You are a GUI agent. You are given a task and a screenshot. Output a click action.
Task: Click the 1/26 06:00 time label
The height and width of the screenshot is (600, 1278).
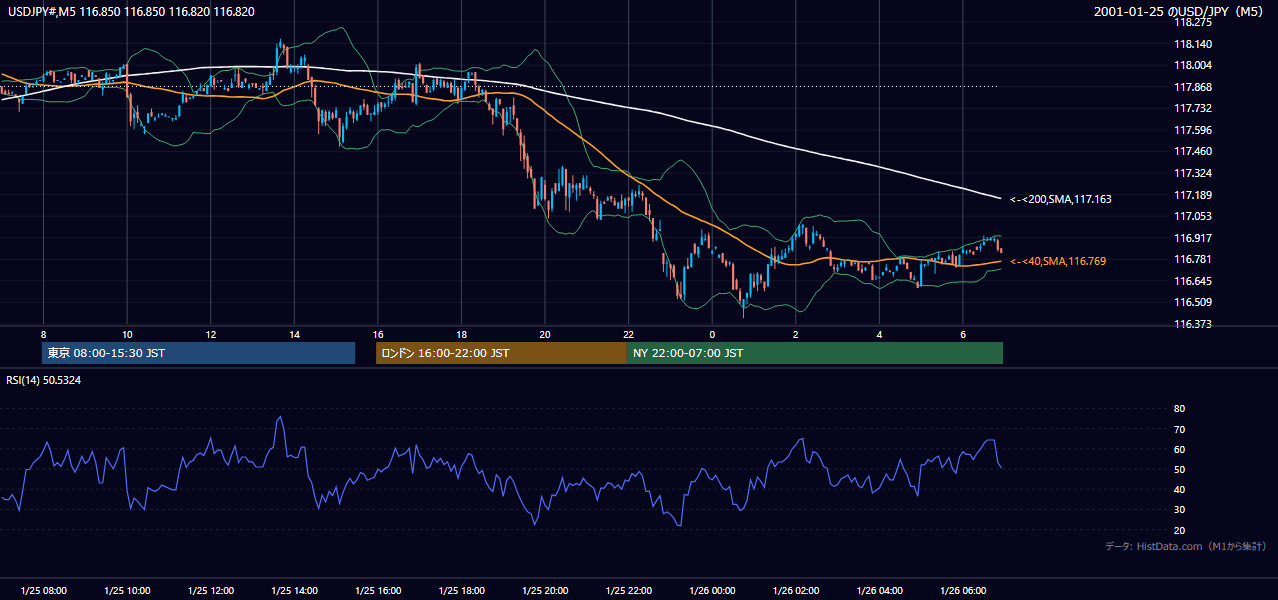pyautogui.click(x=962, y=591)
